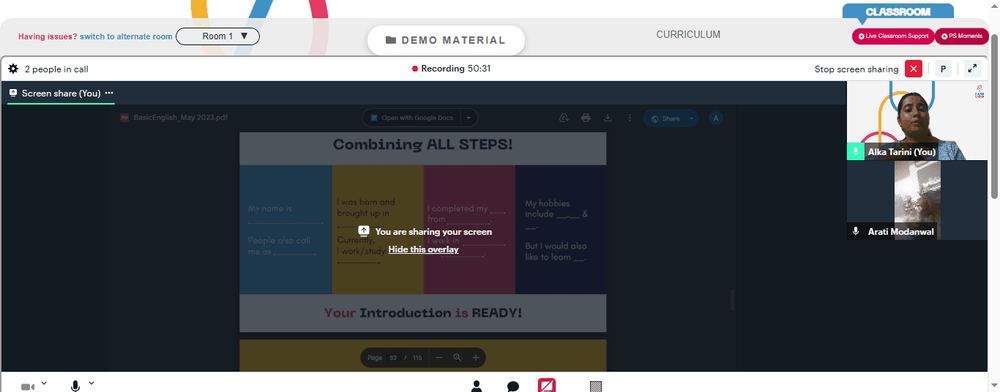The image size is (1000, 392).
Task: Open screen share tab options menu
Action: pos(109,93)
